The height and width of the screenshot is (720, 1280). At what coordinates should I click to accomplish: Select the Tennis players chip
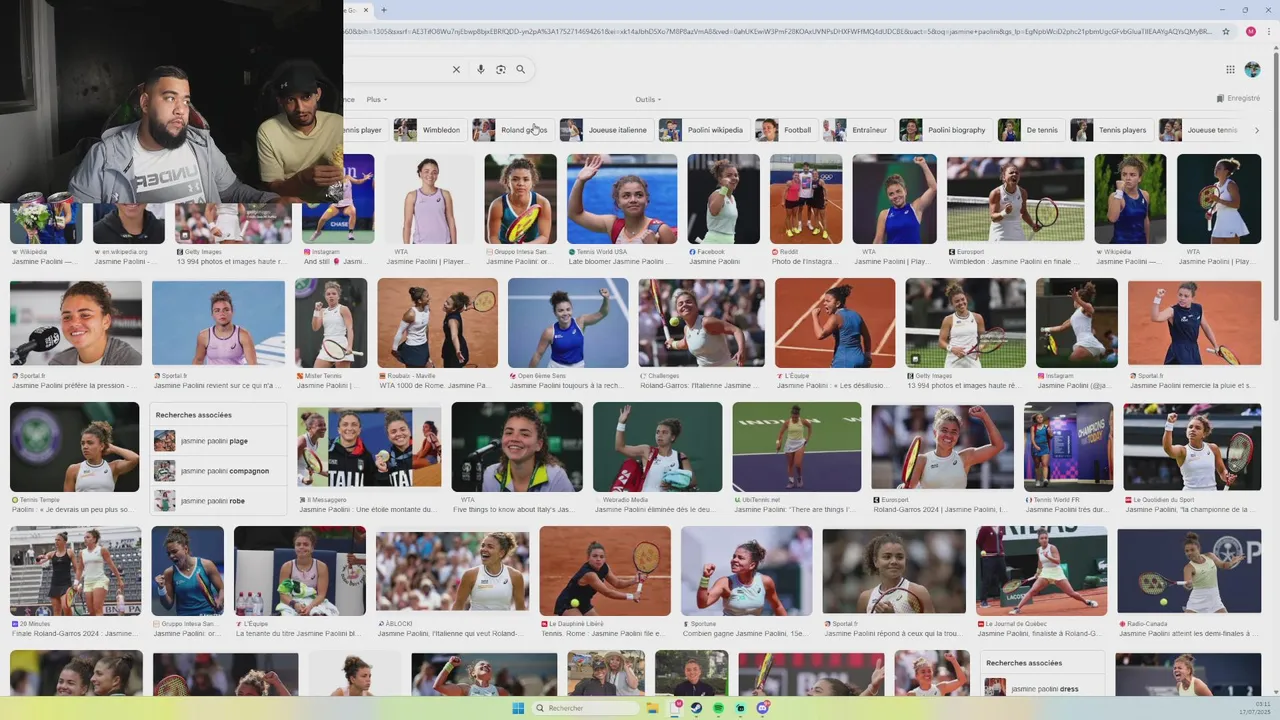(1110, 130)
